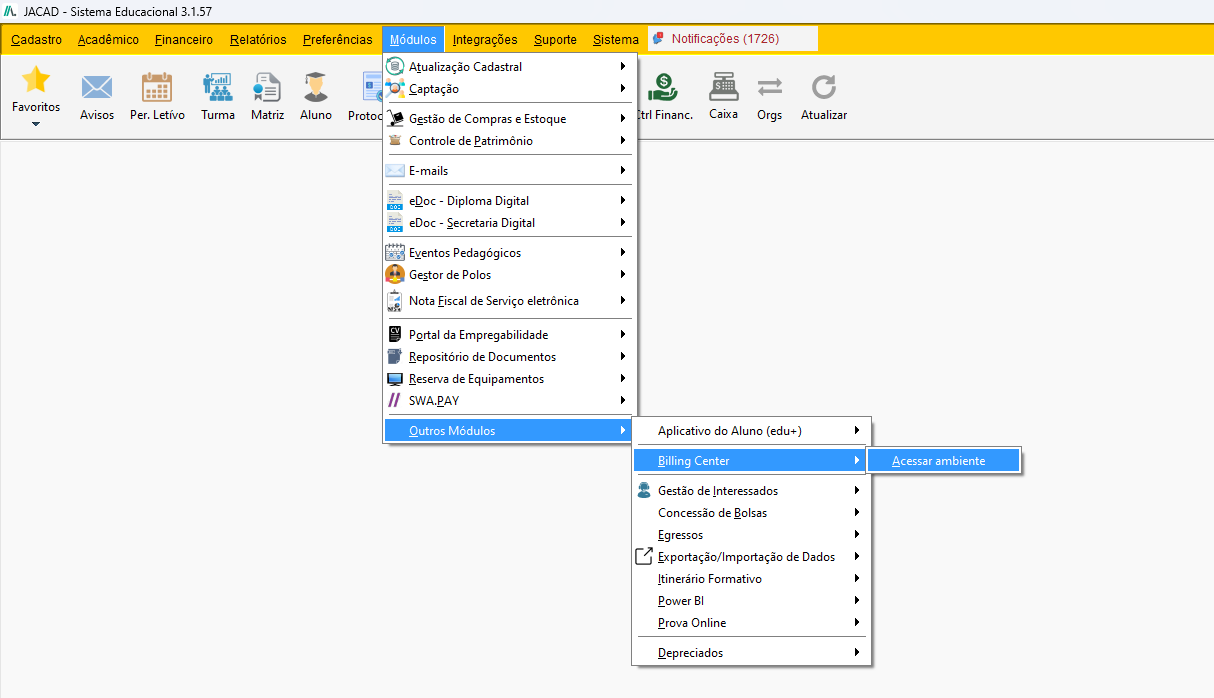Image resolution: width=1214 pixels, height=698 pixels.
Task: Click the Gestor de Polos icon
Action: click(x=394, y=275)
